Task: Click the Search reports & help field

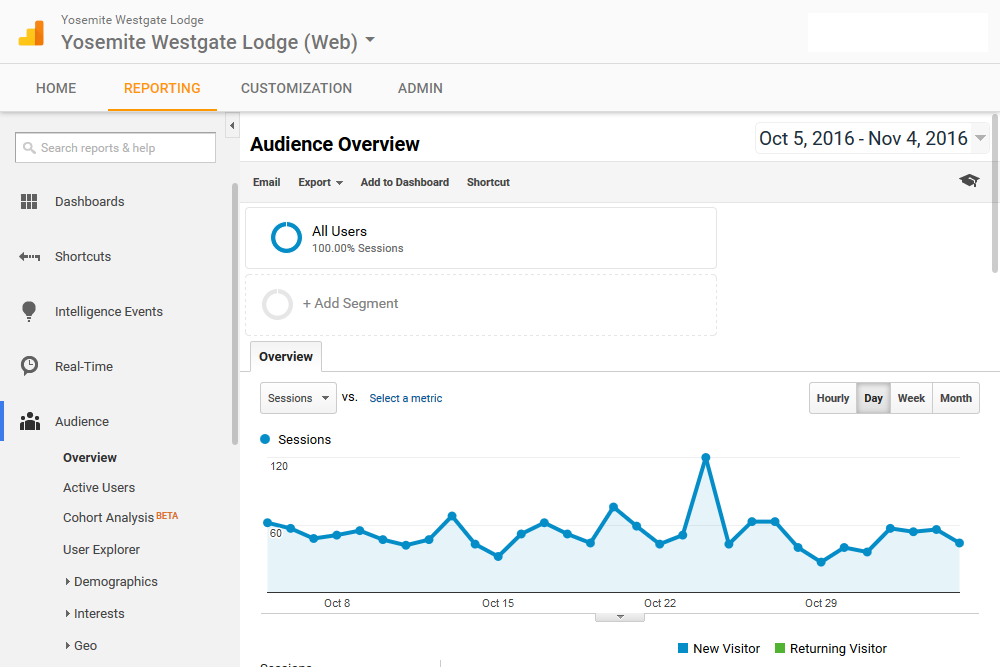Action: tap(115, 147)
